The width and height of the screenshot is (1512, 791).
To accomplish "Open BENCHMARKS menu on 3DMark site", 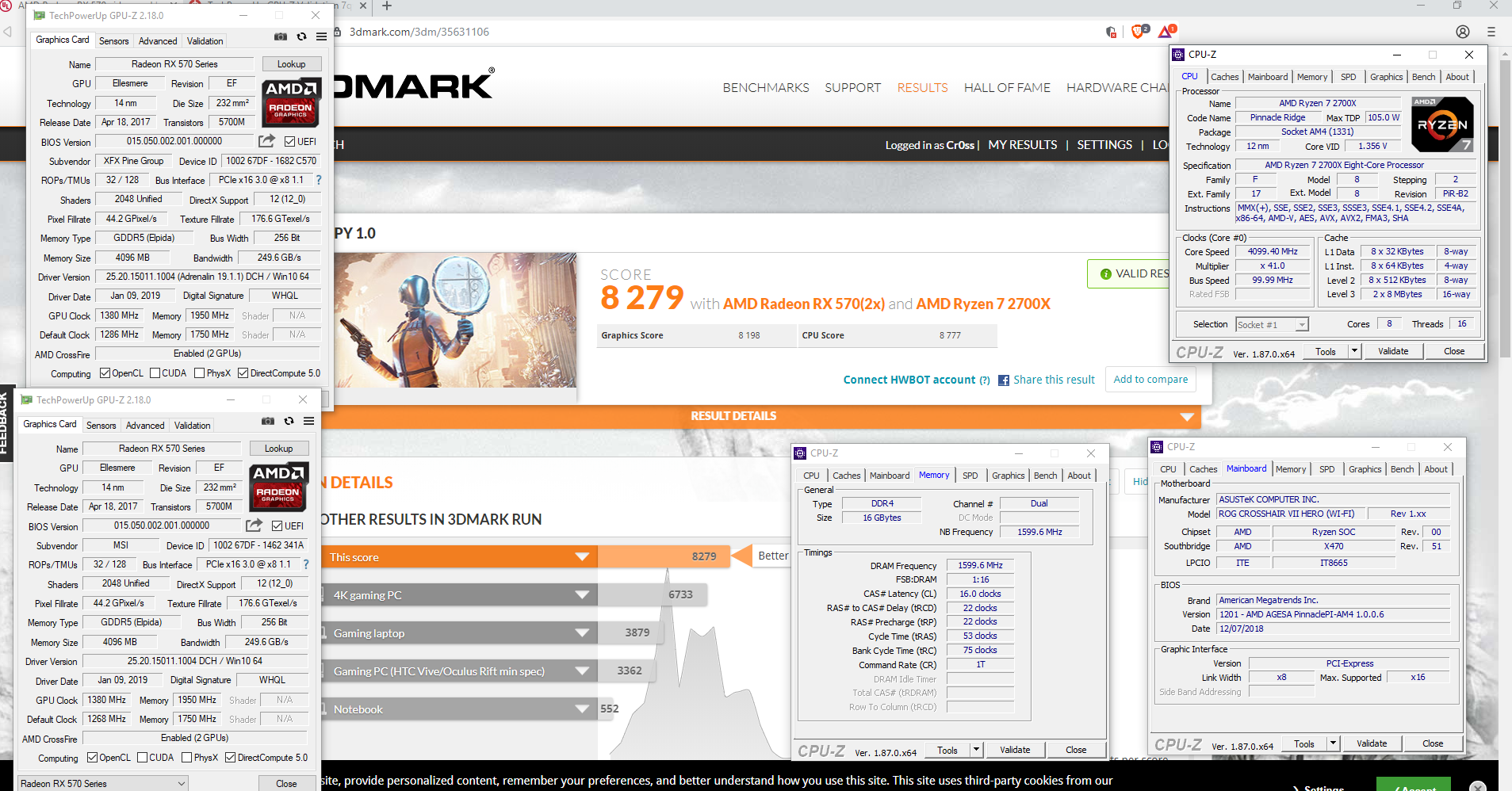I will click(x=766, y=88).
